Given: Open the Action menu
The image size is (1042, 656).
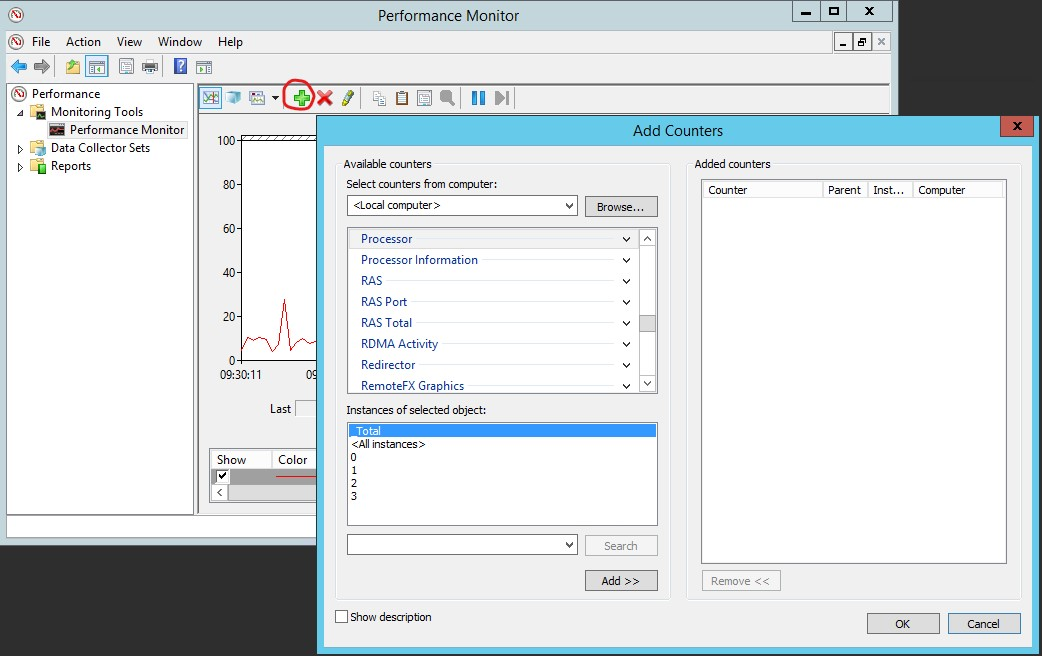Looking at the screenshot, I should (x=83, y=42).
